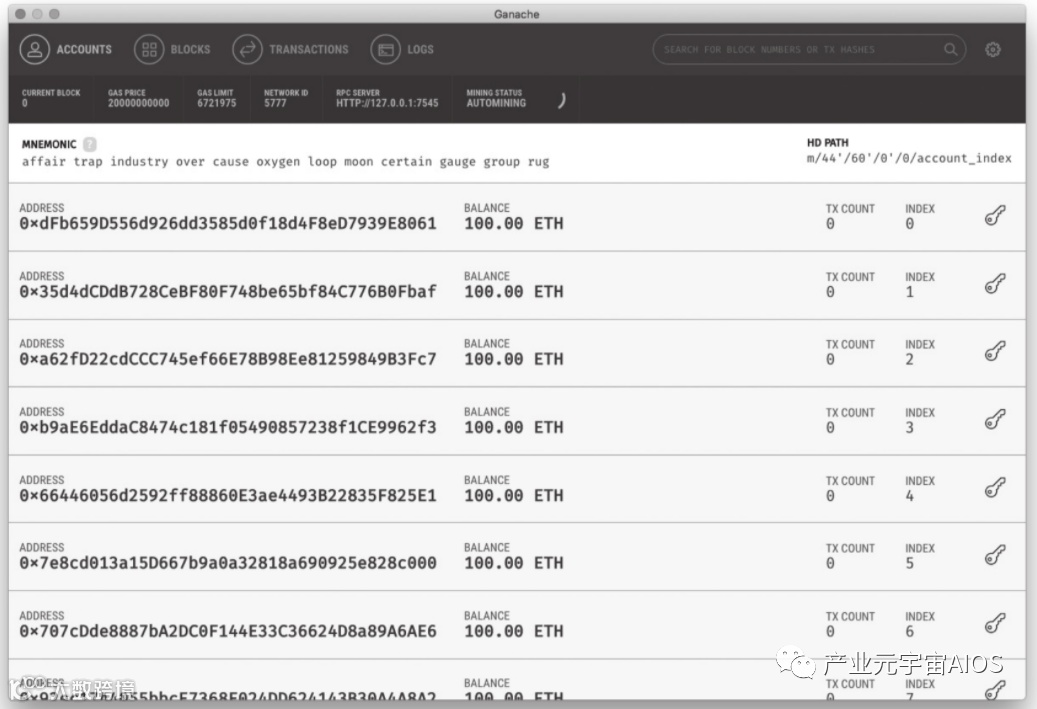Switch to the Logs tab
Viewport: 1037px width, 709px height.
tap(402, 50)
